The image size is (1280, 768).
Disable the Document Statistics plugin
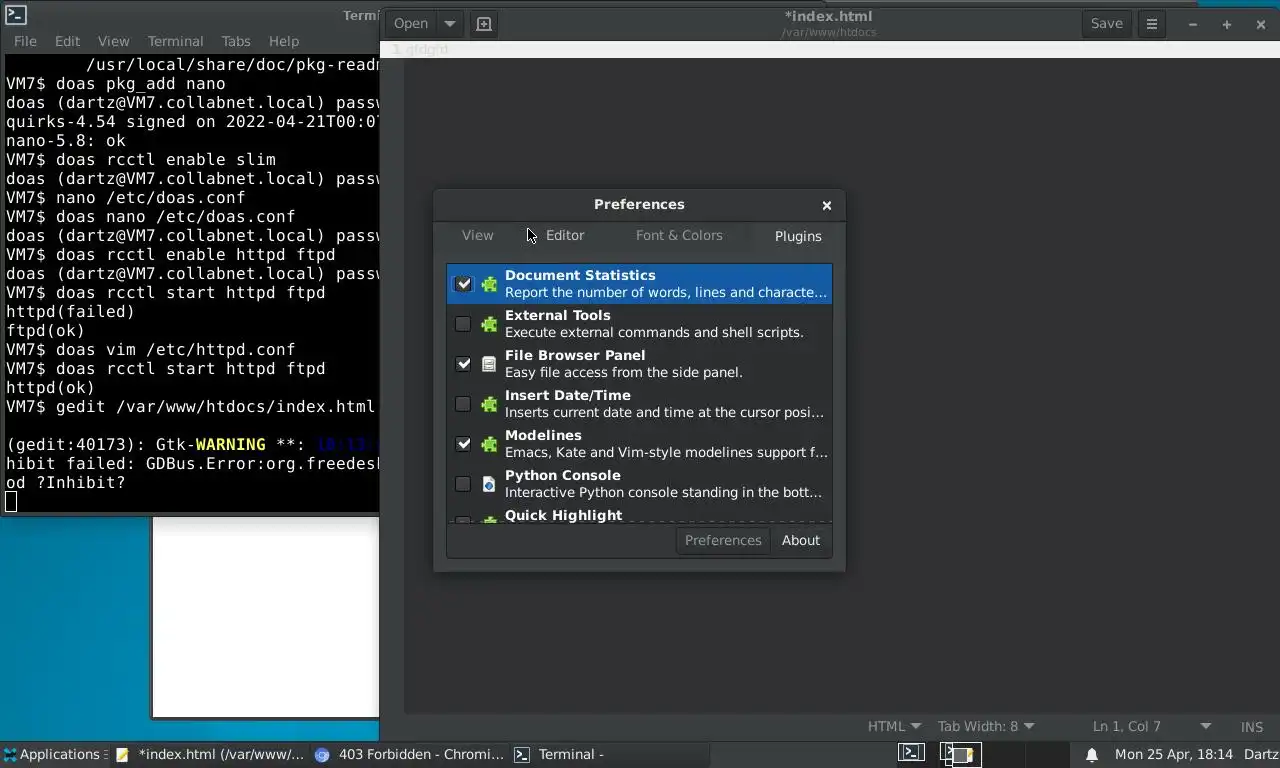pos(463,284)
